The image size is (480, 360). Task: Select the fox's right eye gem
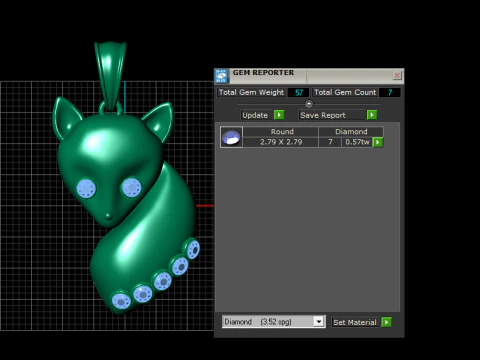click(131, 187)
